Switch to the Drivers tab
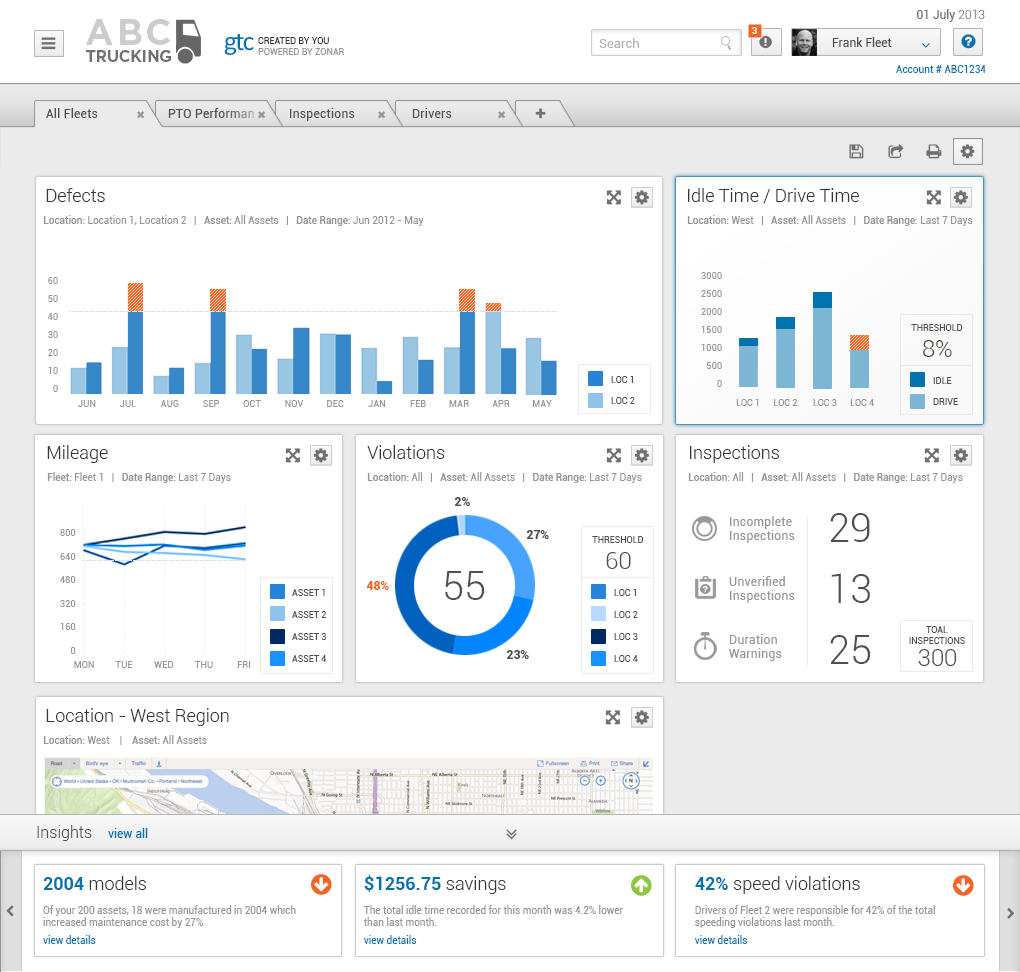 coord(431,114)
